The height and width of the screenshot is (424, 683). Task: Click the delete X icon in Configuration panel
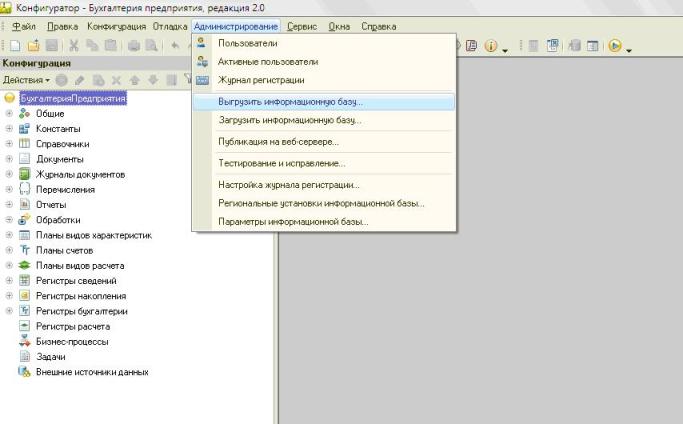[116, 80]
